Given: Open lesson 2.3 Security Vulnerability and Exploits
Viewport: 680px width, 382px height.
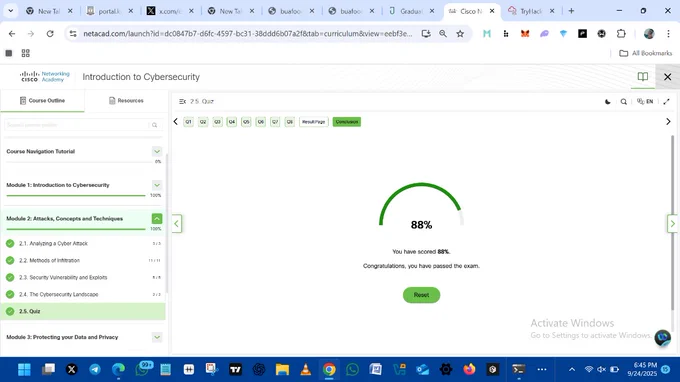Looking at the screenshot, I should 83,278.
